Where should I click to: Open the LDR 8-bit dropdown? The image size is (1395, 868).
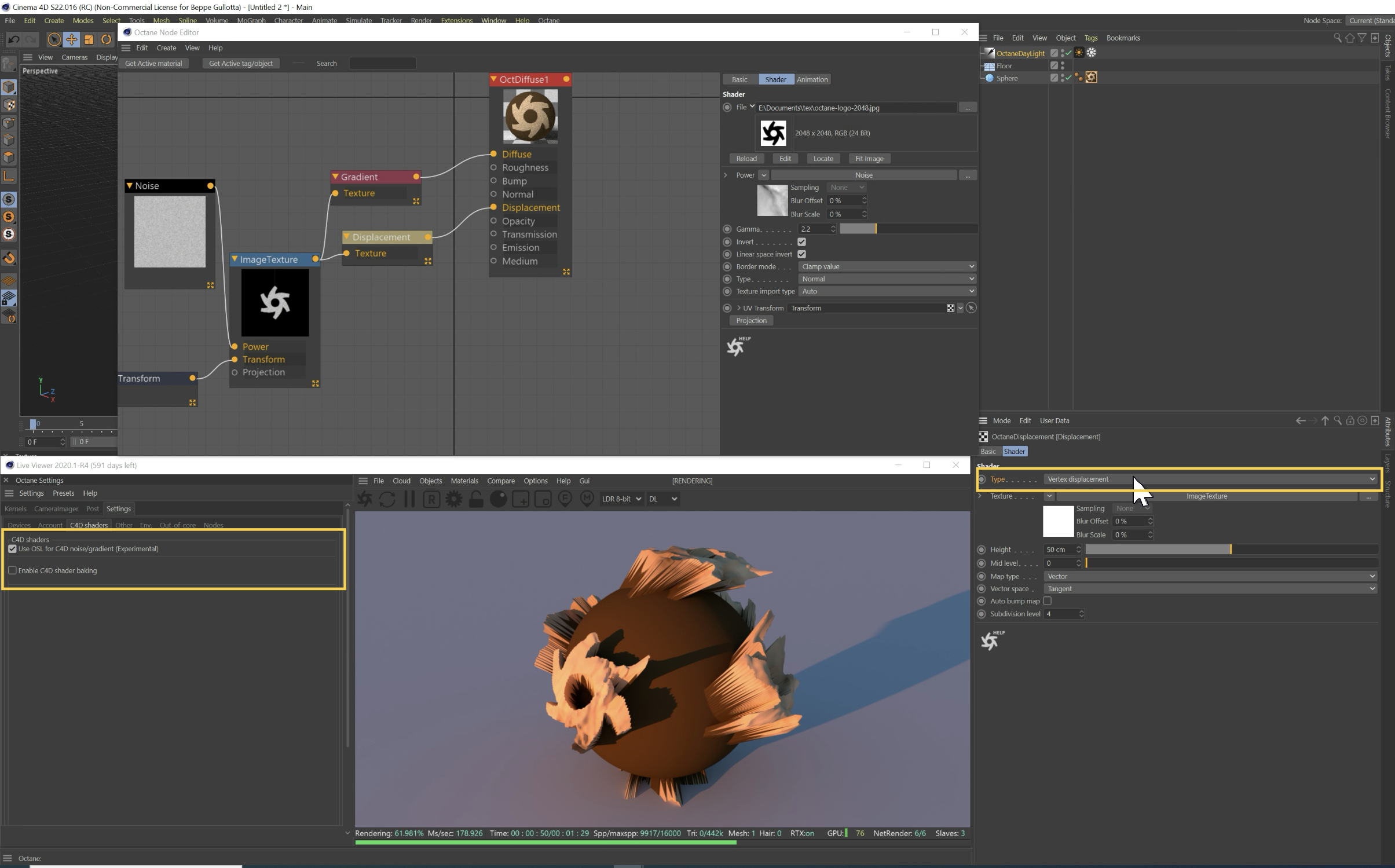coord(621,499)
